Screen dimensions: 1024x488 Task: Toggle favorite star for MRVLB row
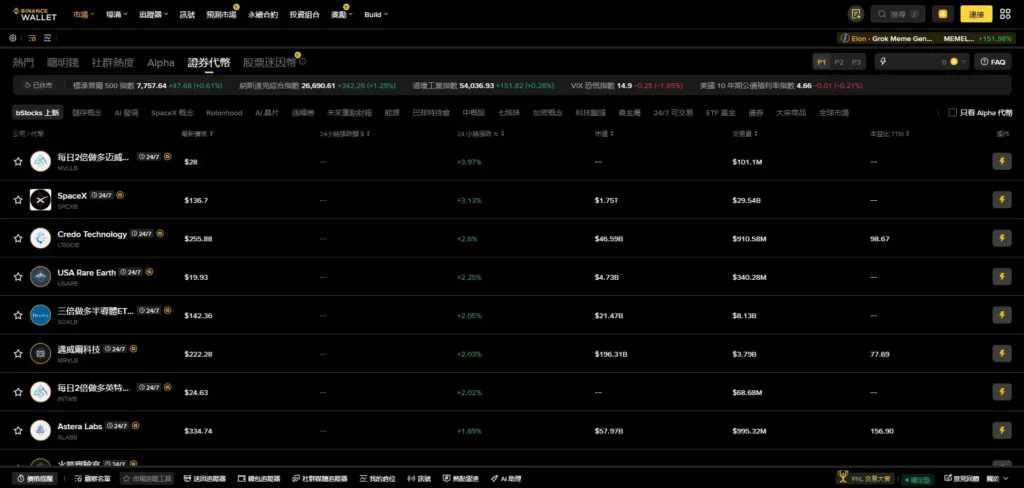pos(18,353)
